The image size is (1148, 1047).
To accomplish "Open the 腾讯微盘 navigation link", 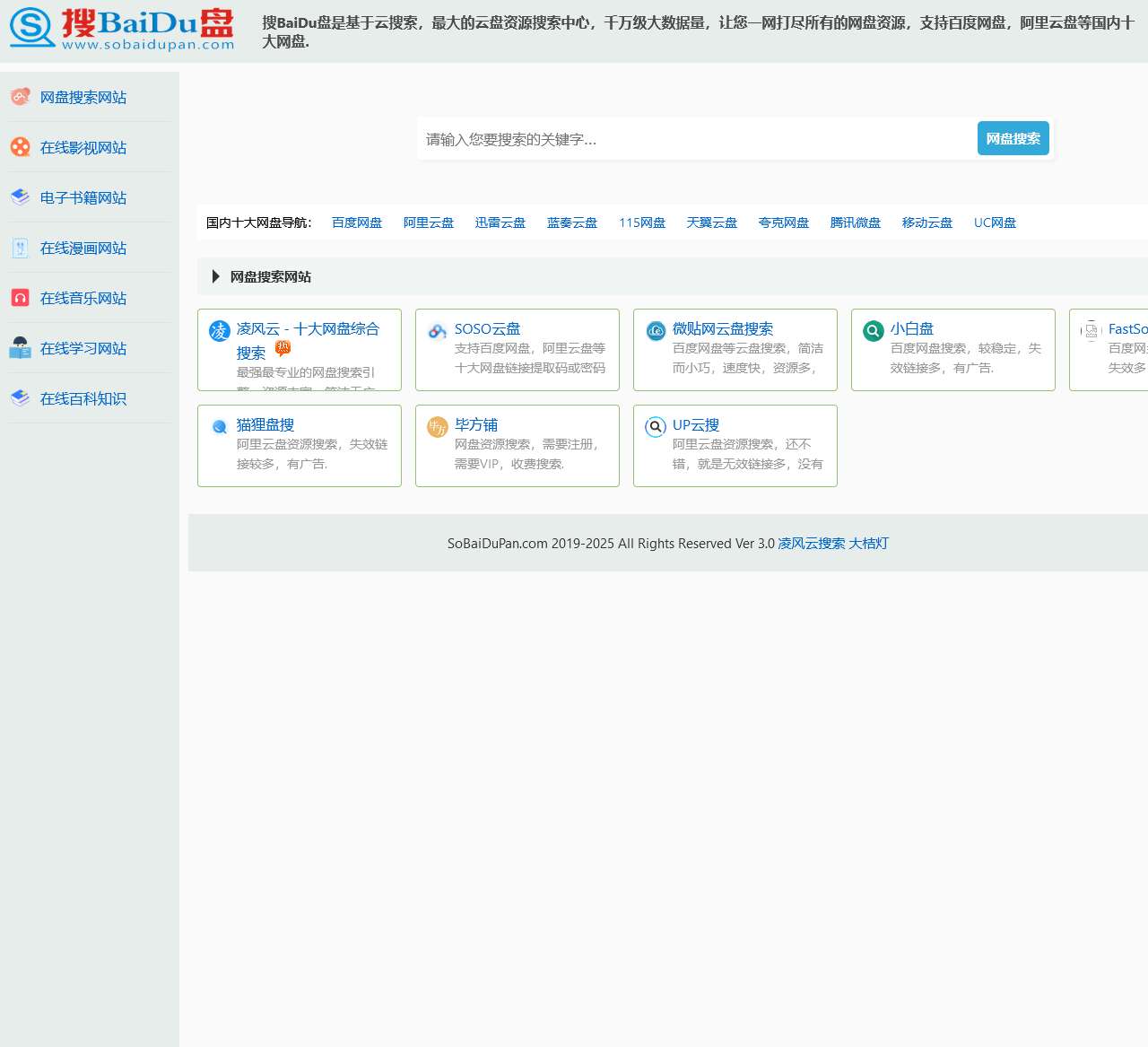I will [856, 222].
